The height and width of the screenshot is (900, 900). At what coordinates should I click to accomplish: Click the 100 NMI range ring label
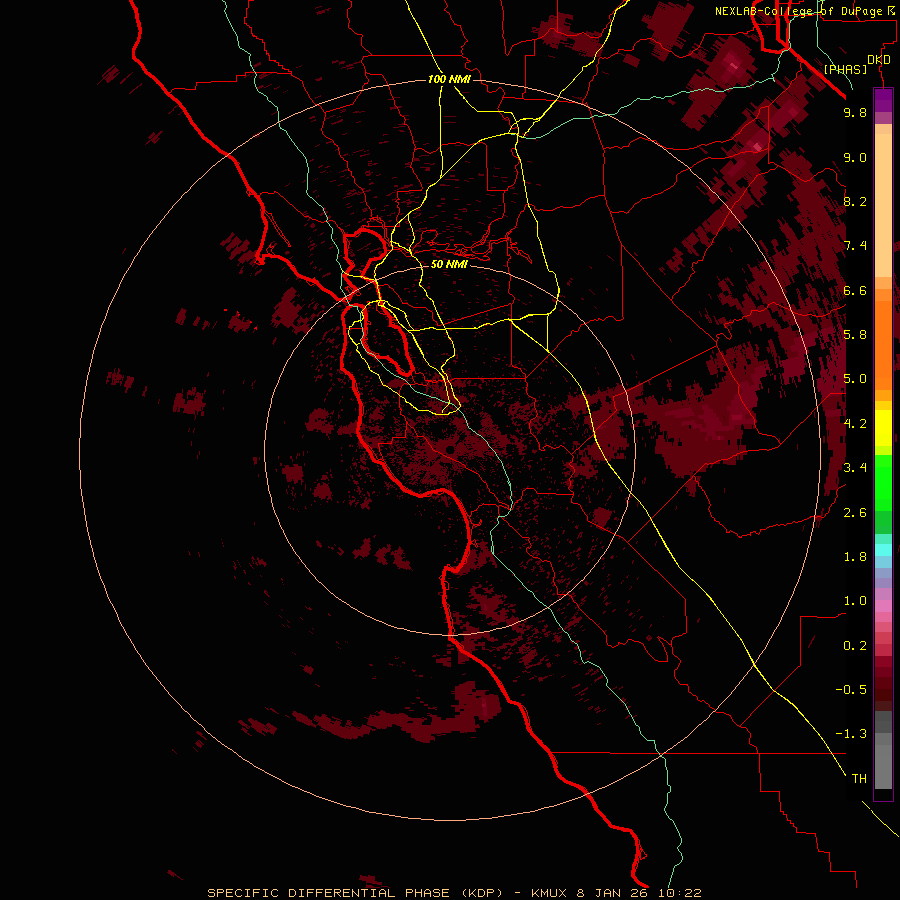coord(449,79)
